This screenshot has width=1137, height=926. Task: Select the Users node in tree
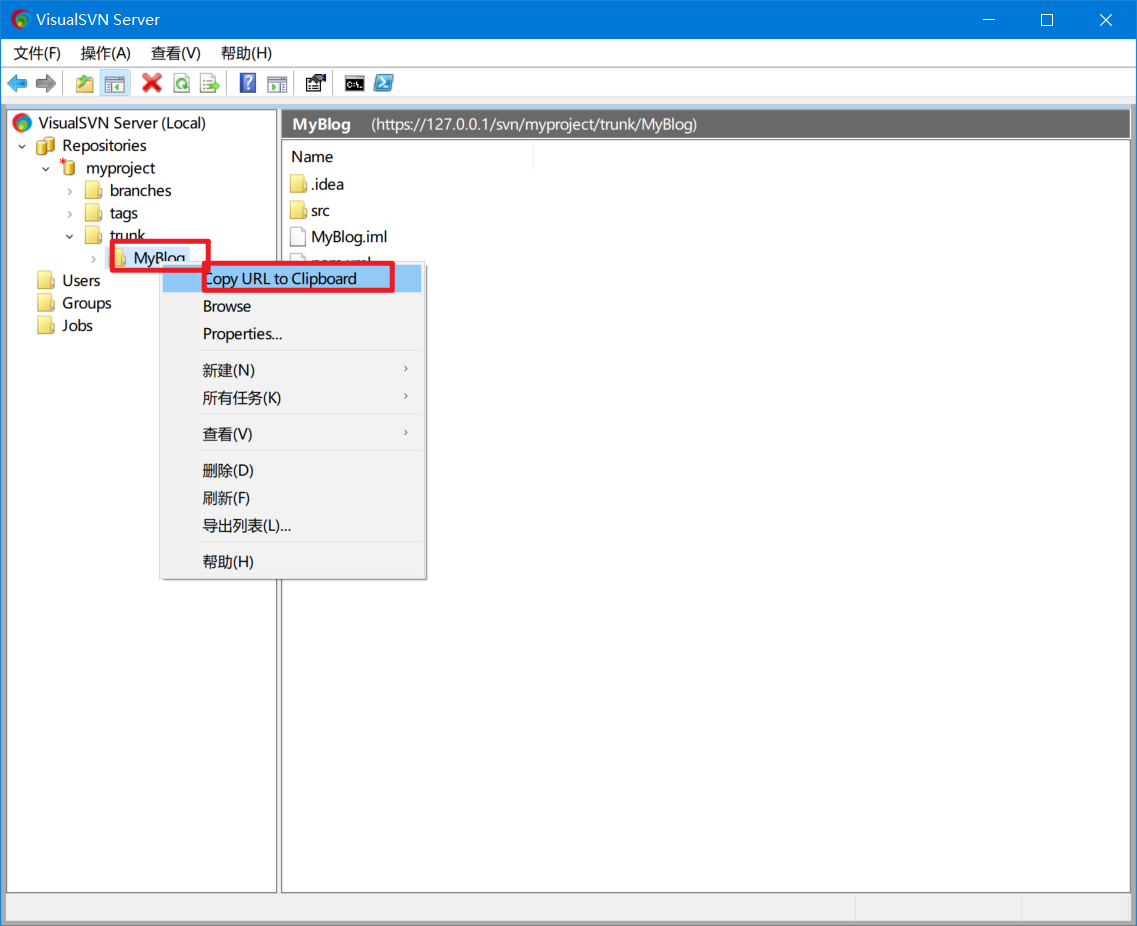point(81,281)
